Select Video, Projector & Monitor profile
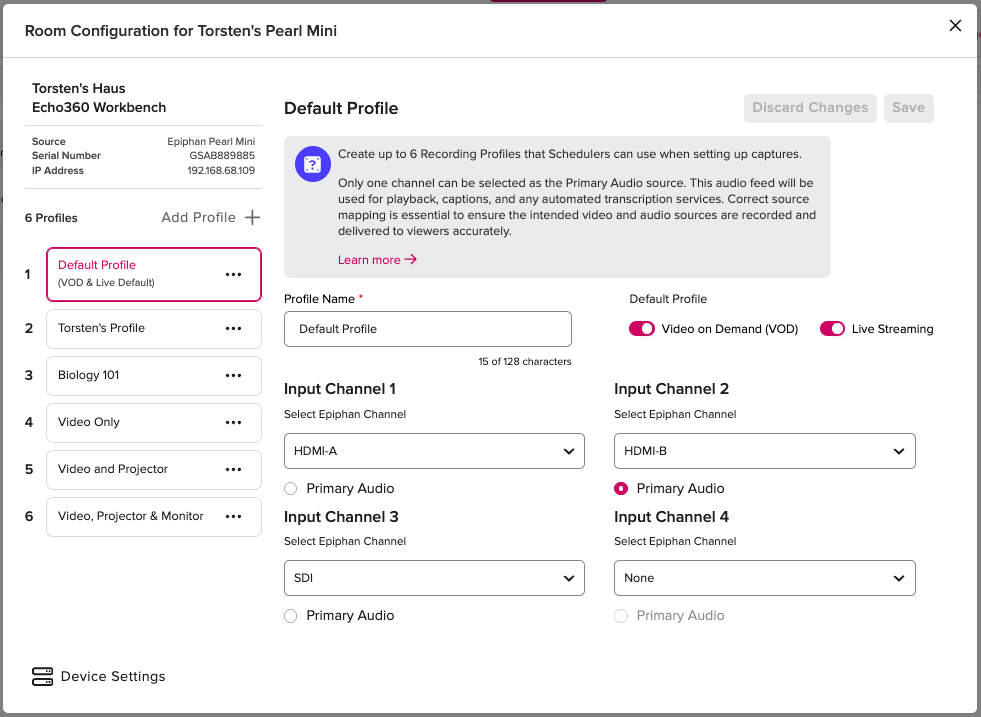 154,516
